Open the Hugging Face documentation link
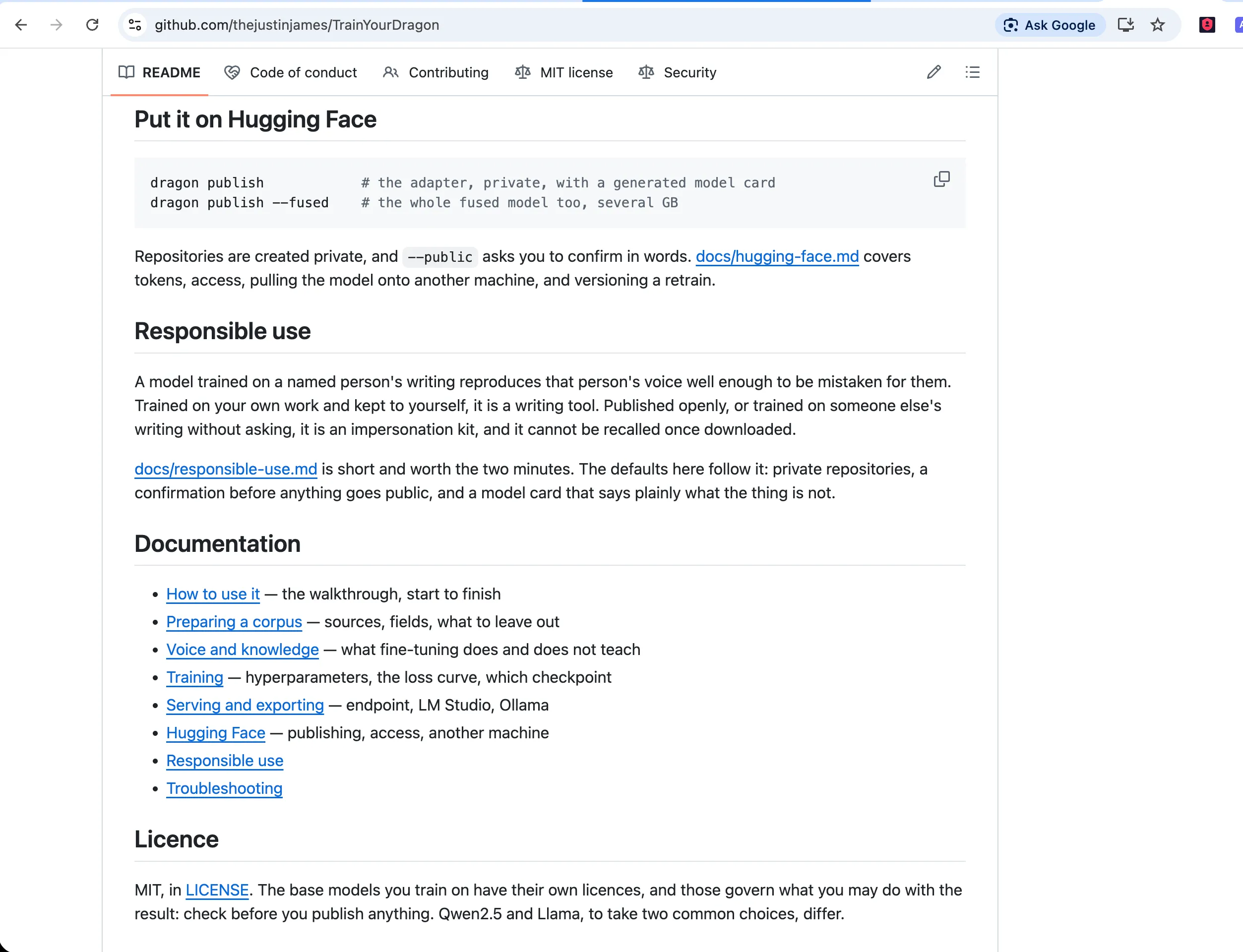 (216, 733)
